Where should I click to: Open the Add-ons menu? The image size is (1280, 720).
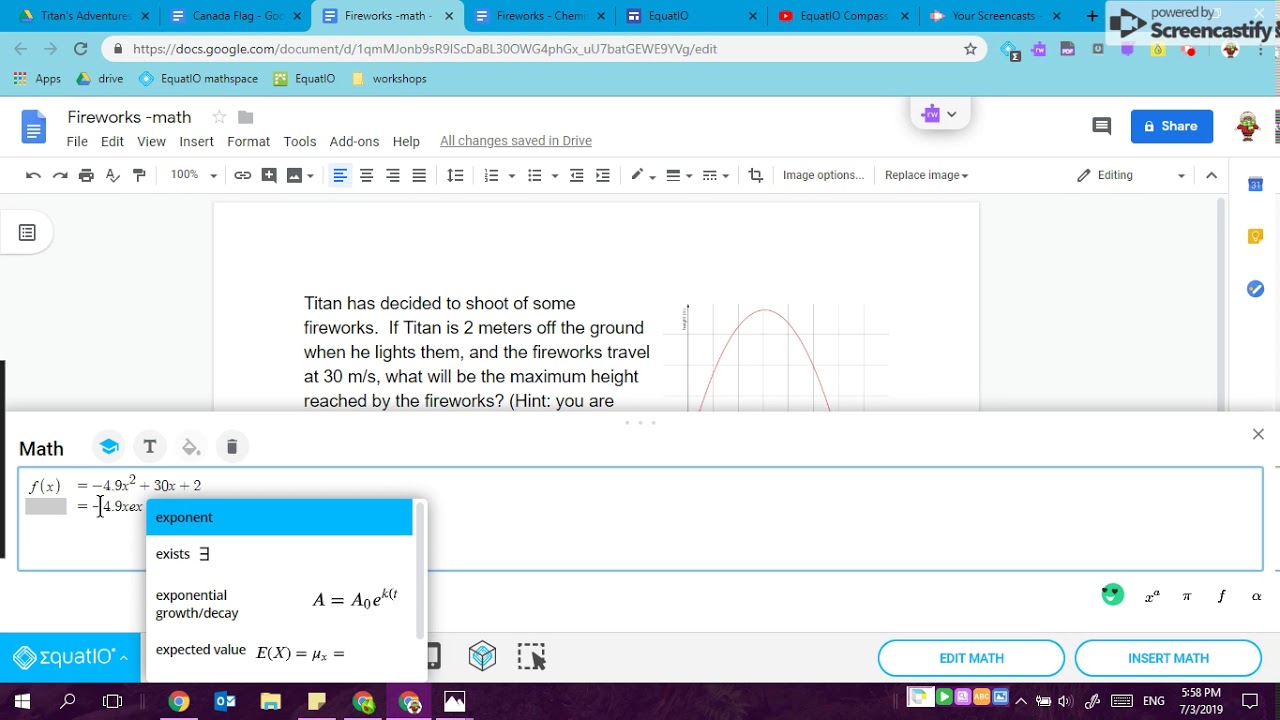coord(354,141)
